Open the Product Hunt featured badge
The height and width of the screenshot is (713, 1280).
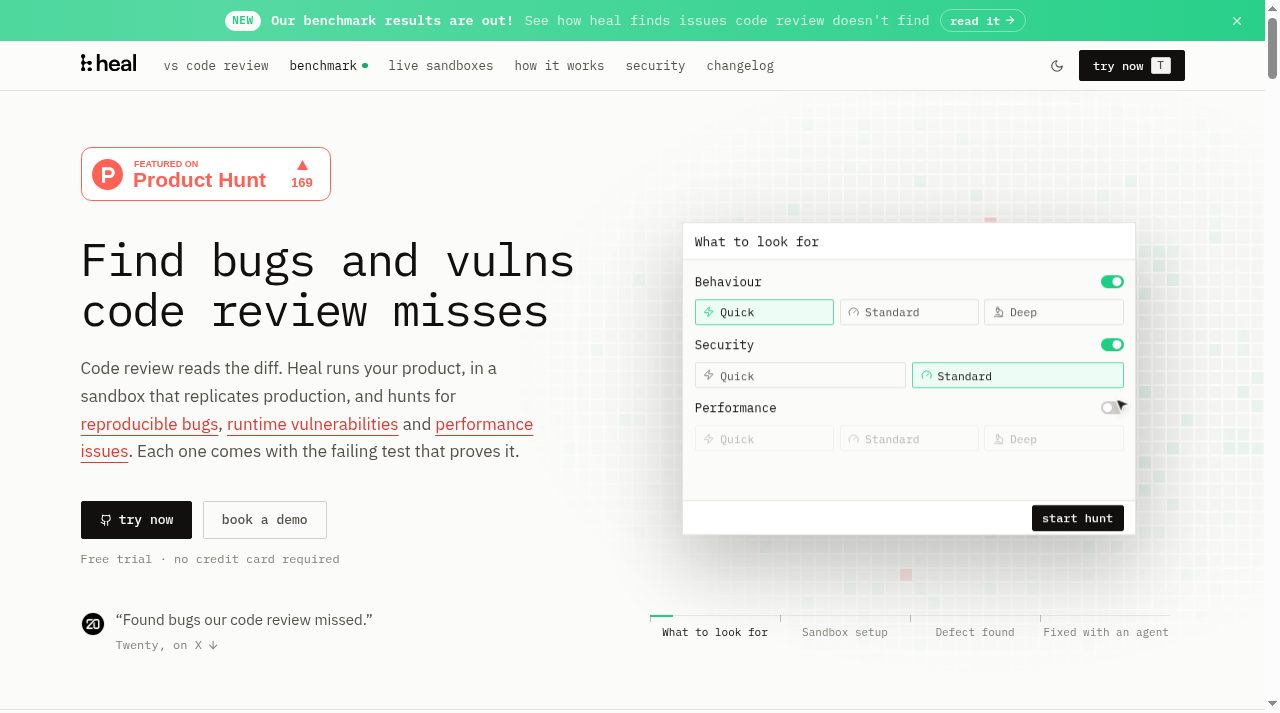206,174
